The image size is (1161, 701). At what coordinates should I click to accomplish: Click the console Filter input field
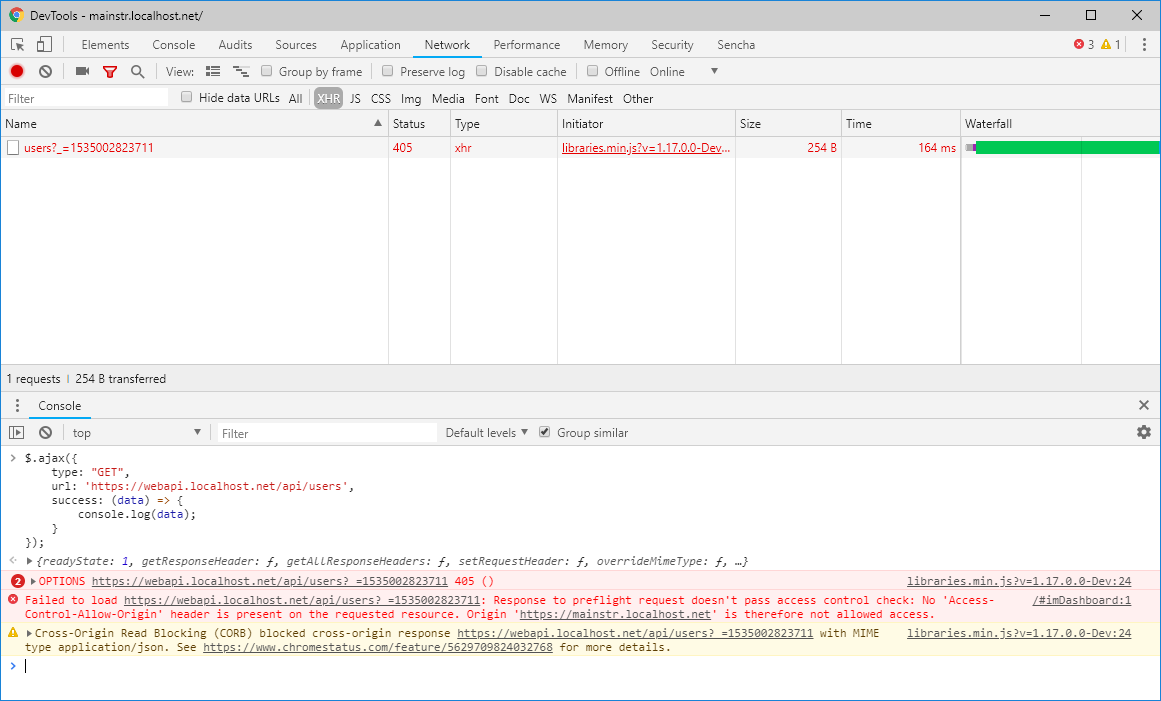(x=327, y=433)
